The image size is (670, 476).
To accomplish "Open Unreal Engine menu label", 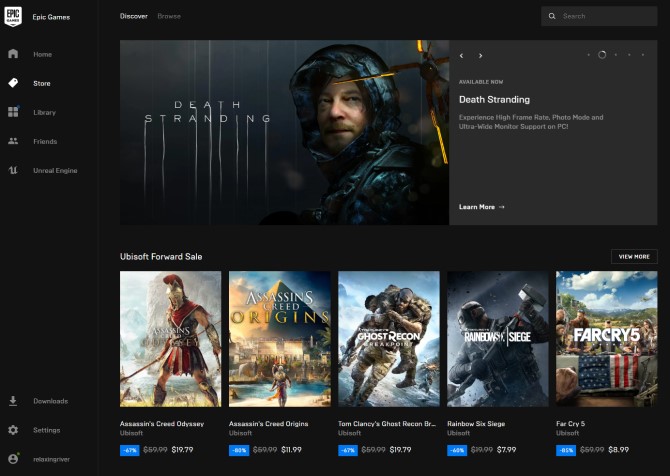I will coord(56,170).
